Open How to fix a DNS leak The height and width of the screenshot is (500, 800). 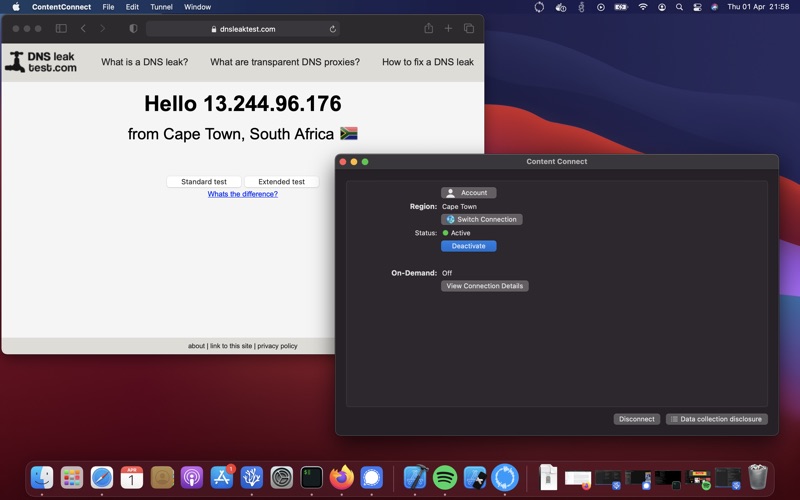[428, 62]
